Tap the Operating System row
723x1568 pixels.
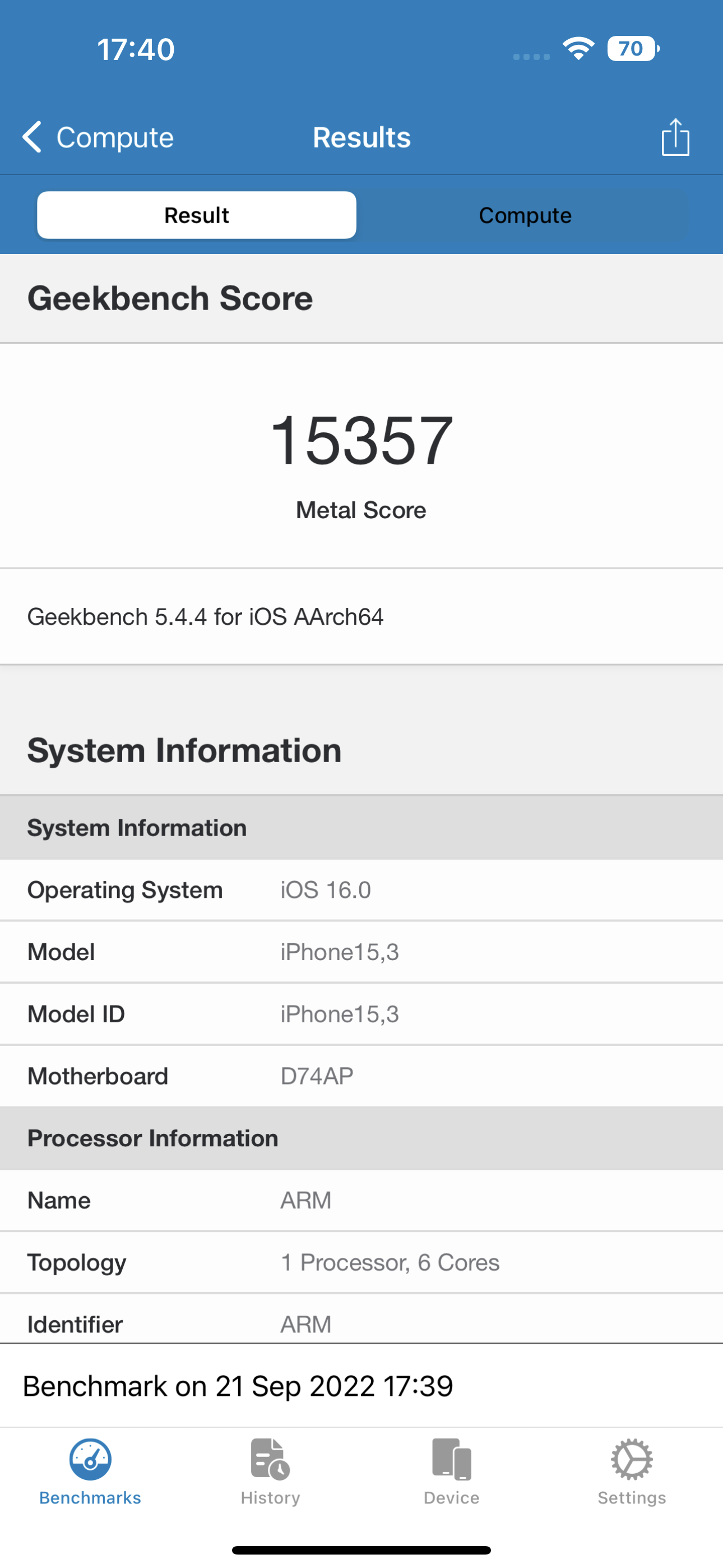coord(361,890)
